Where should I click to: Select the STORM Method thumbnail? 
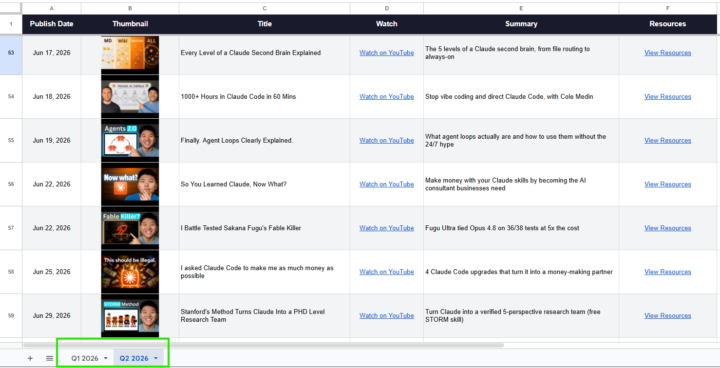pos(130,316)
